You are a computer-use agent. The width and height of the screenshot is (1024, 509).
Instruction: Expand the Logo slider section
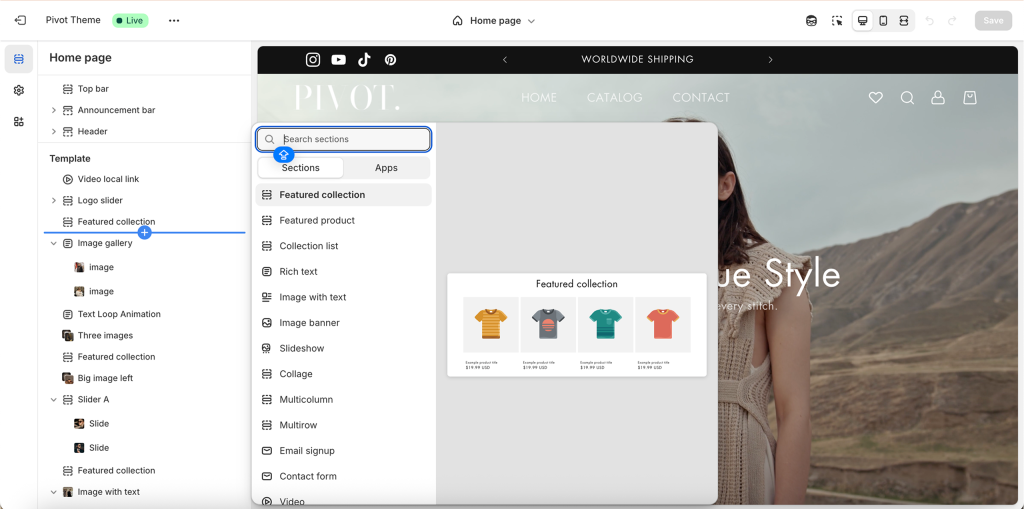tap(54, 201)
